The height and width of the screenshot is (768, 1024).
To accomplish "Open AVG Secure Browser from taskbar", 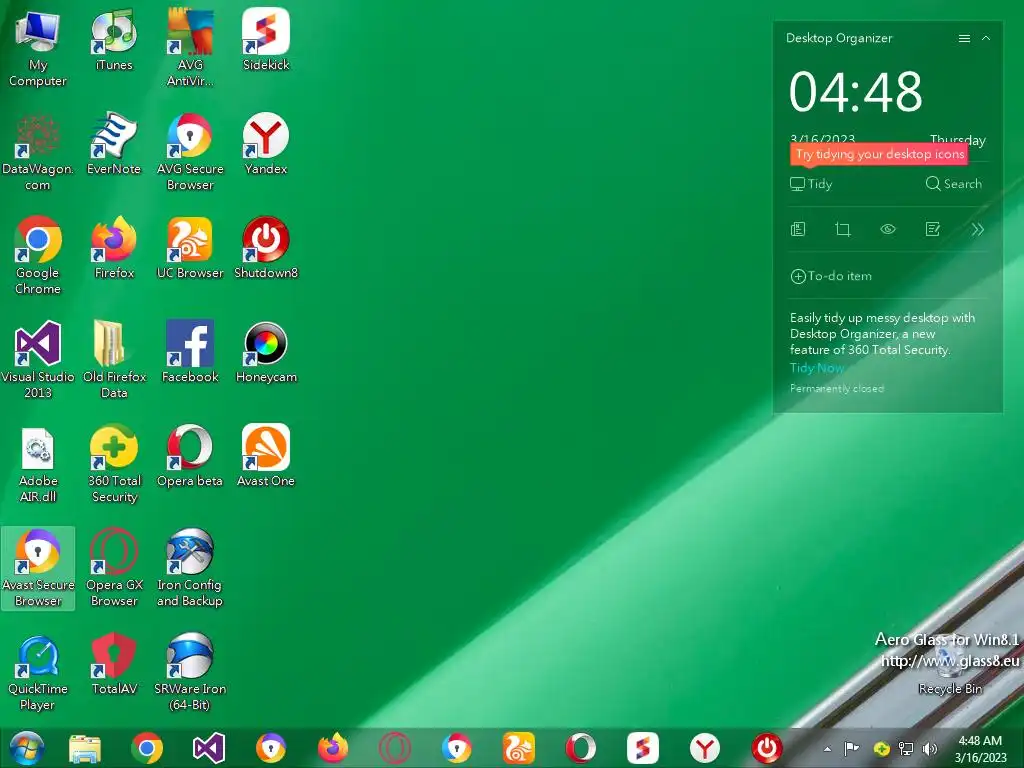I will click(456, 748).
